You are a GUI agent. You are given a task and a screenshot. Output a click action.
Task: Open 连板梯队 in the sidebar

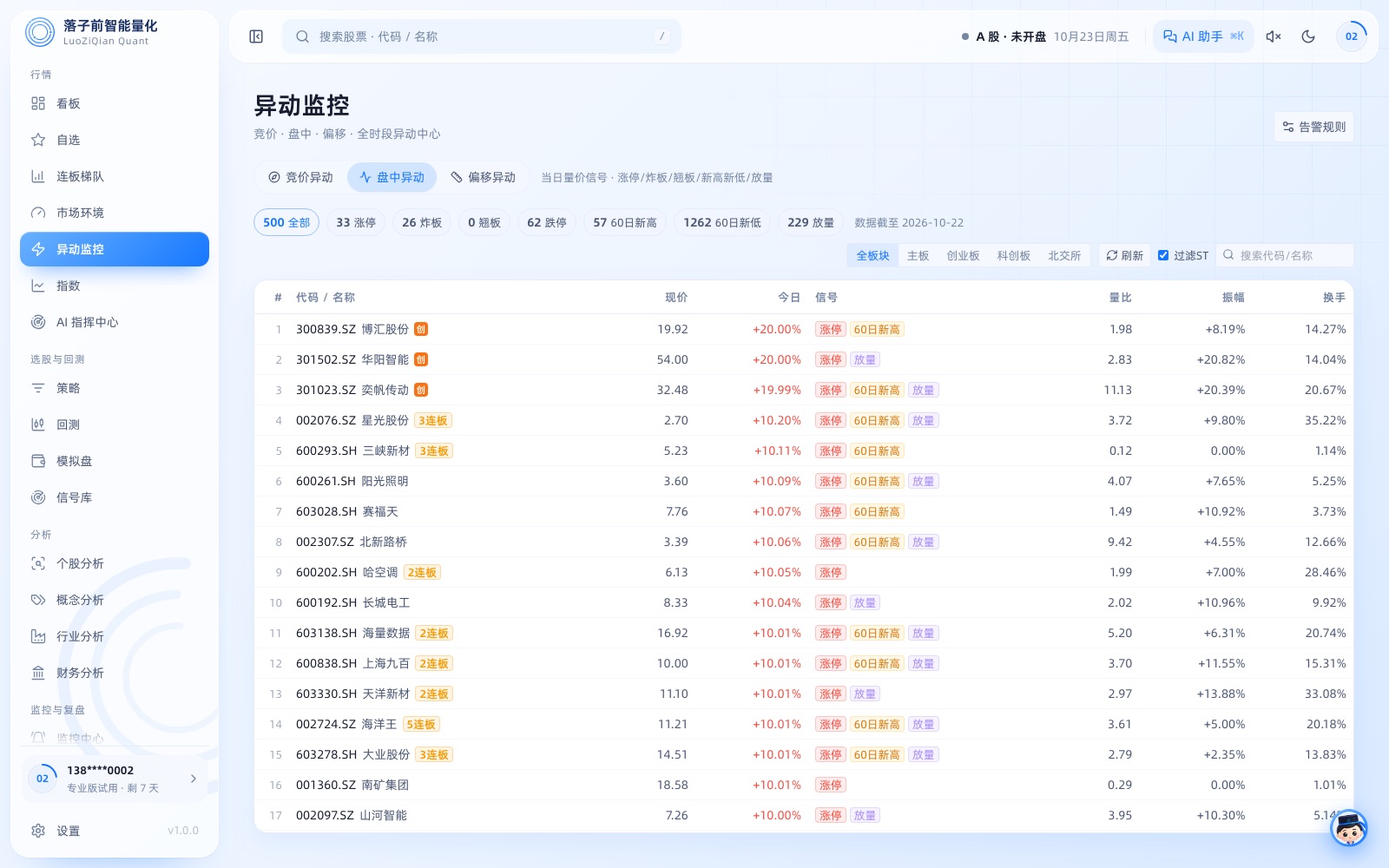click(115, 176)
